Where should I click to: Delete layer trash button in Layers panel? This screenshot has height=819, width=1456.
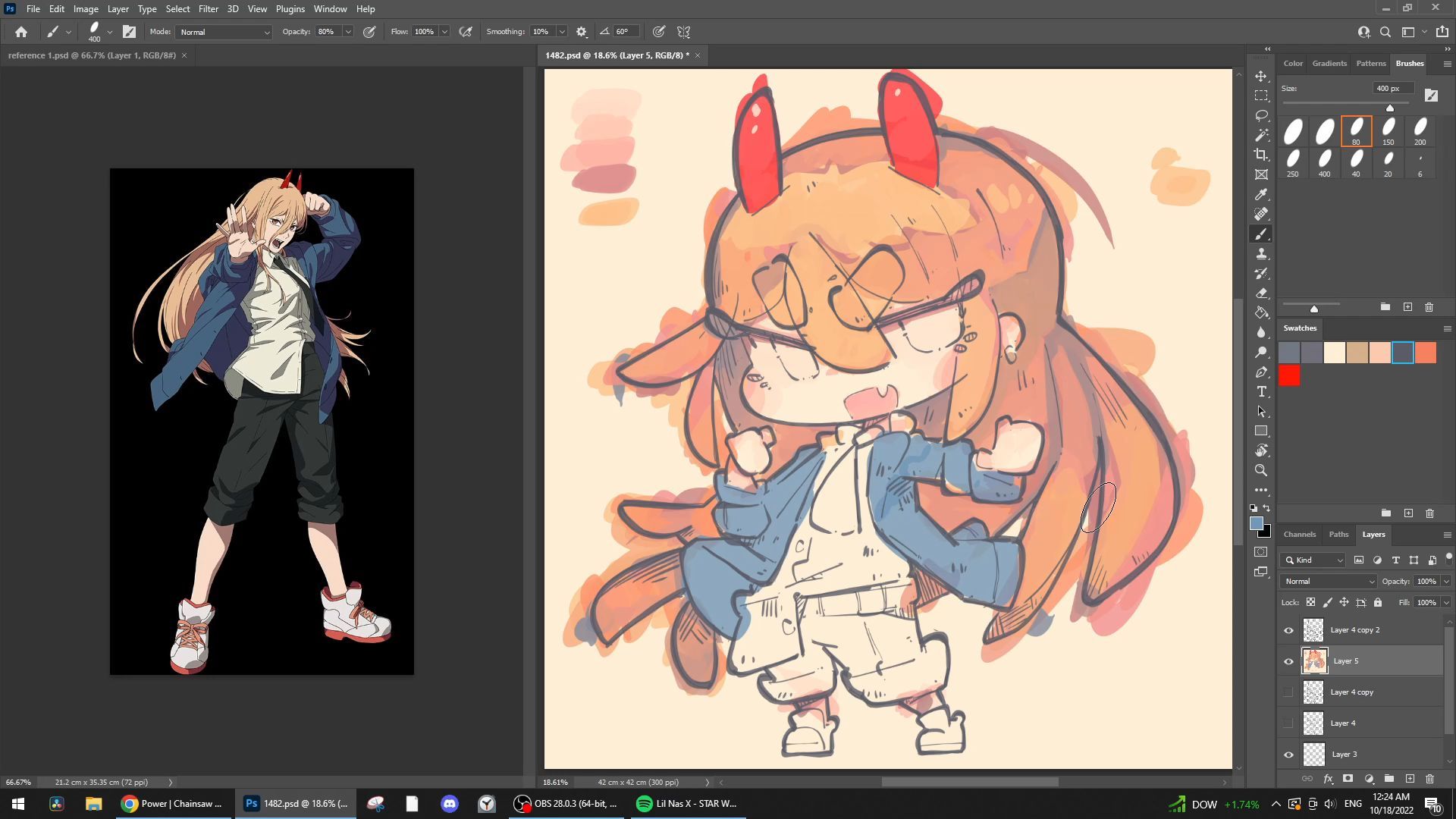point(1430,779)
